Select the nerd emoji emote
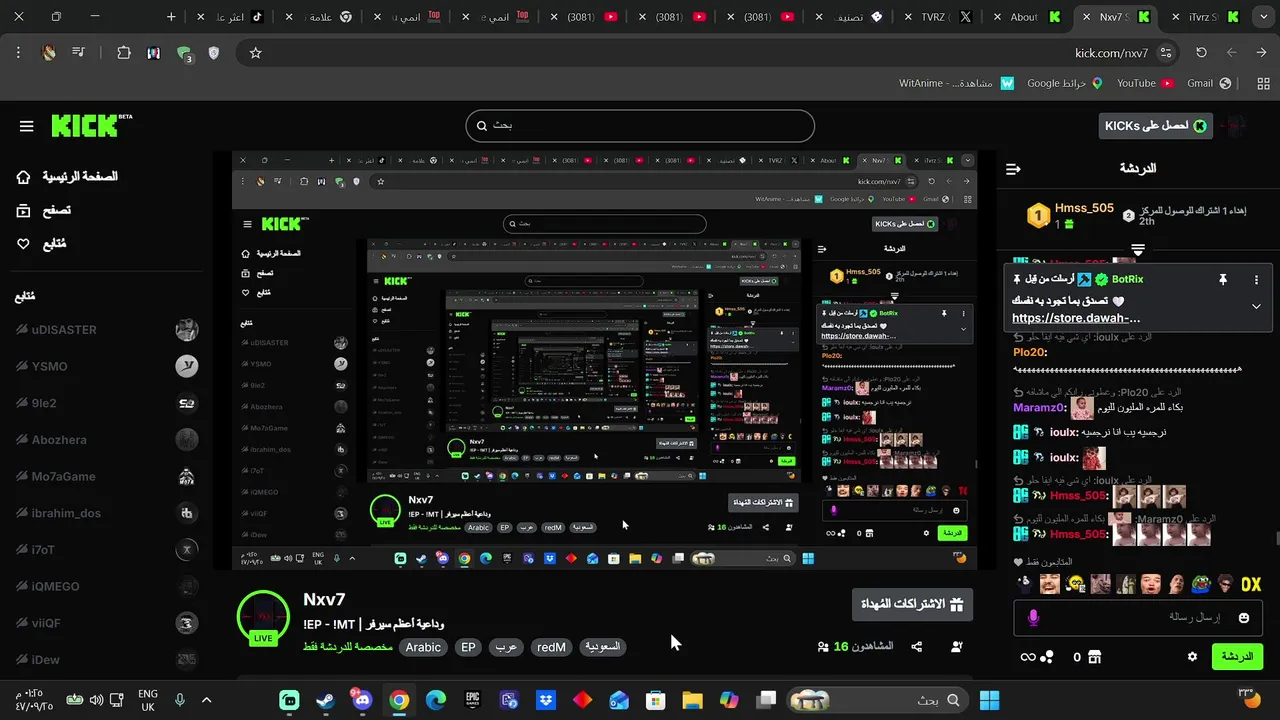The height and width of the screenshot is (720, 1280). tap(1075, 584)
